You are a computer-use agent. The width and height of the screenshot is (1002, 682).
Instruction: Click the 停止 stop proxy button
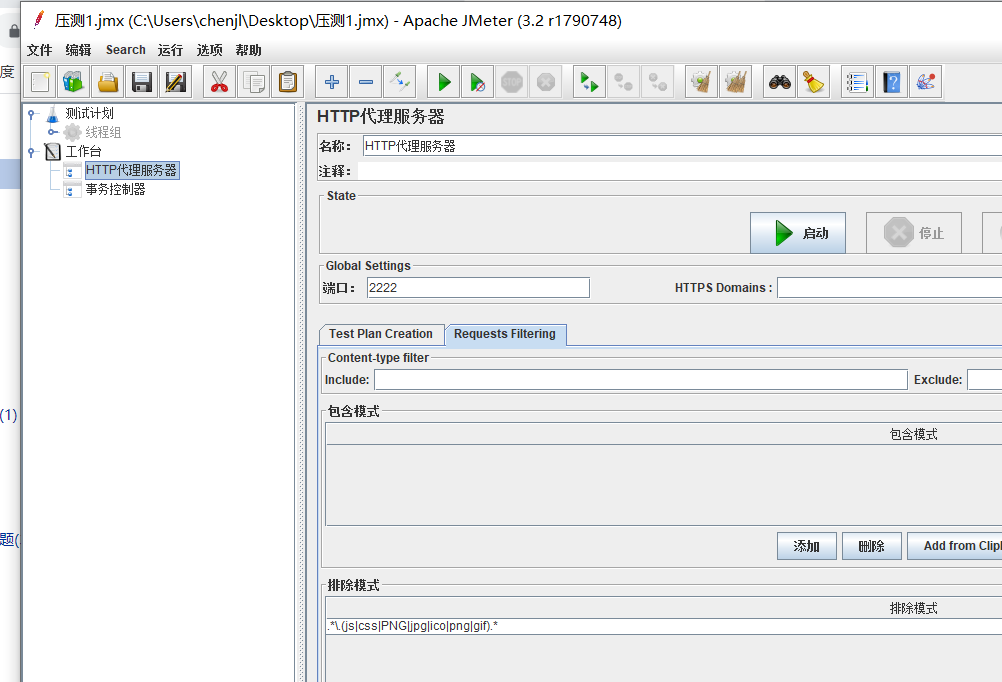pyautogui.click(x=913, y=233)
